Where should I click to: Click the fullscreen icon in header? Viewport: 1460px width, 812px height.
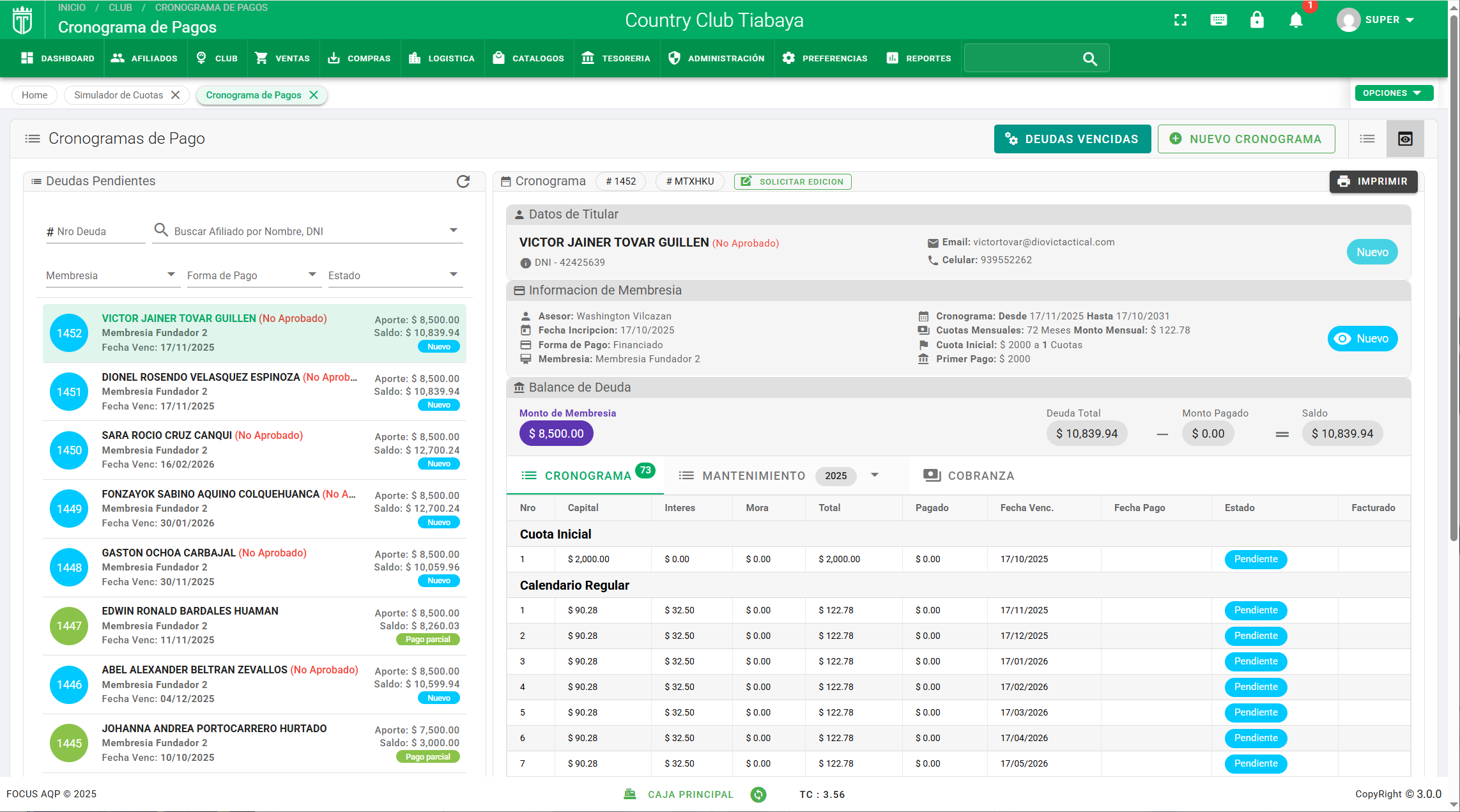(x=1180, y=20)
